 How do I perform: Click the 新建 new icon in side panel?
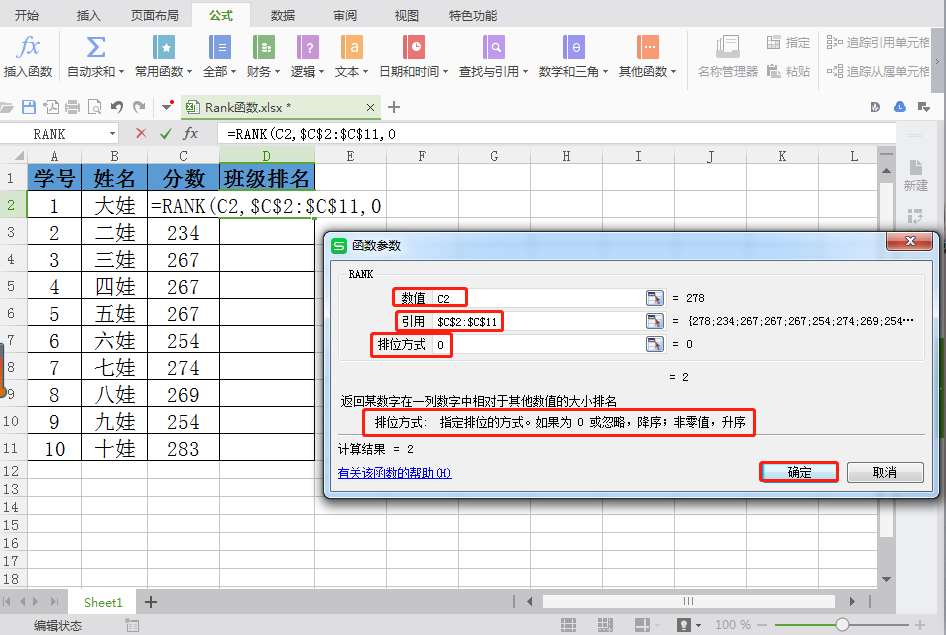coord(915,175)
